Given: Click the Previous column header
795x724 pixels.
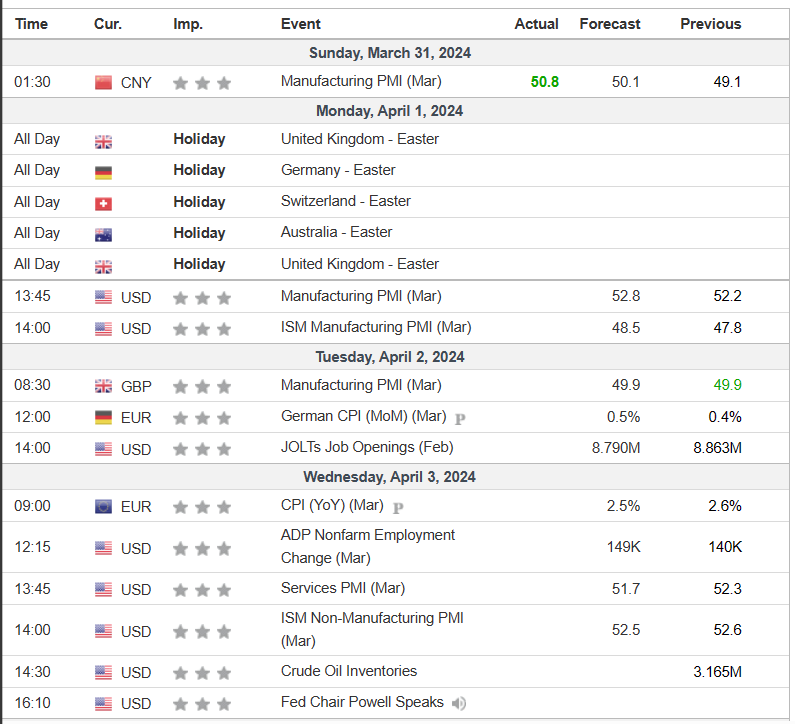Looking at the screenshot, I should coord(711,24).
